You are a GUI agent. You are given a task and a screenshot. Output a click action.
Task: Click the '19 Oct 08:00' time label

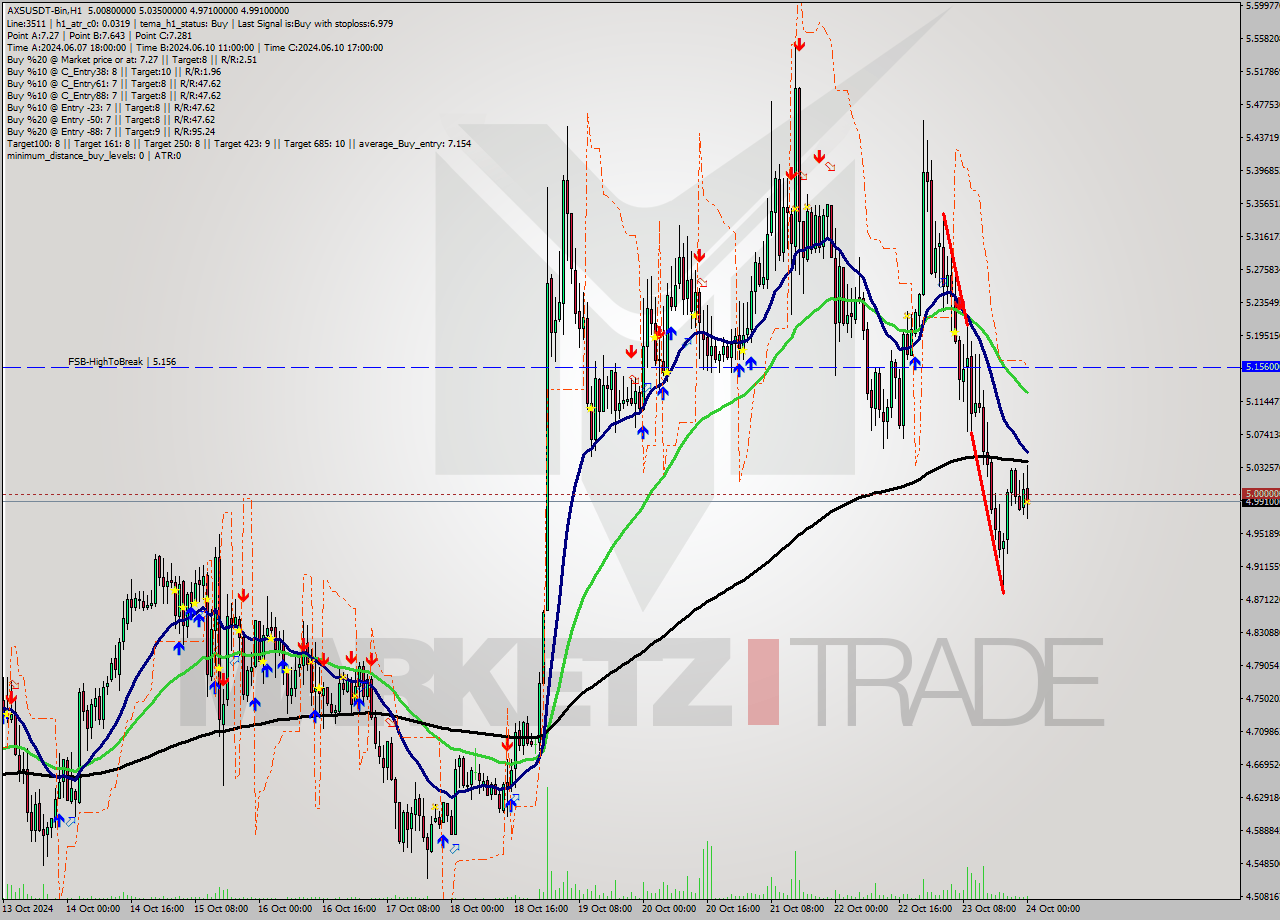tap(605, 909)
